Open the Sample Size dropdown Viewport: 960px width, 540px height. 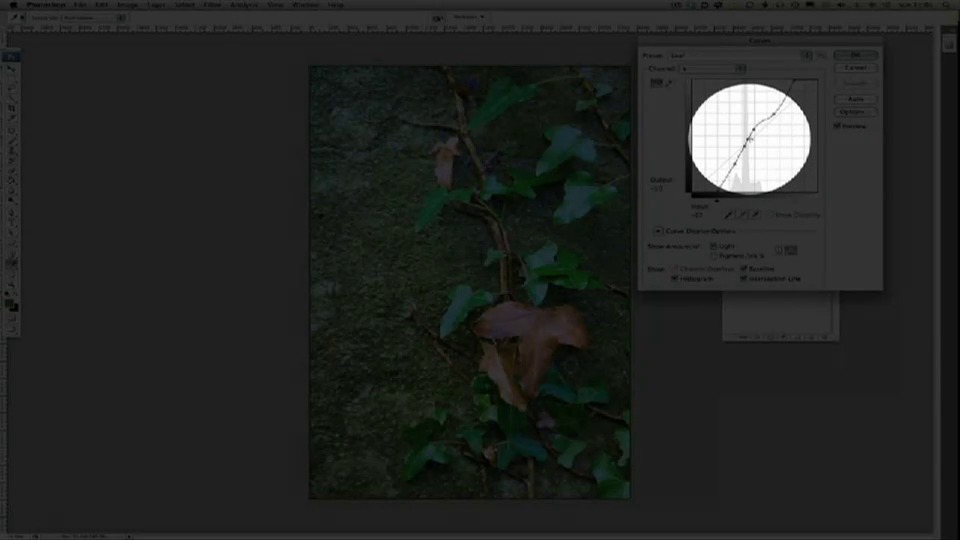click(93, 18)
